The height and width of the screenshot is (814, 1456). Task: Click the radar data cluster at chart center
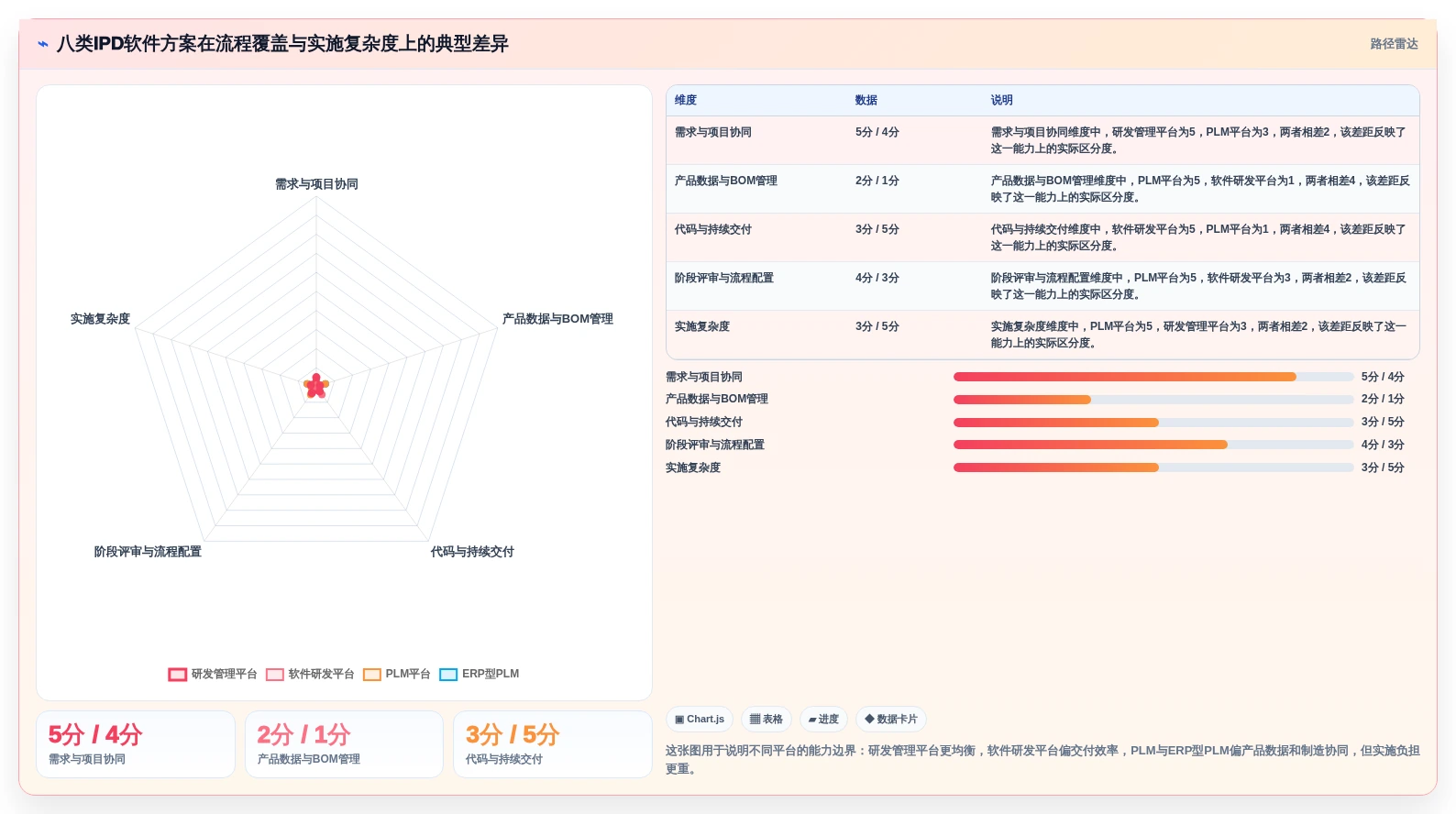pos(316,386)
